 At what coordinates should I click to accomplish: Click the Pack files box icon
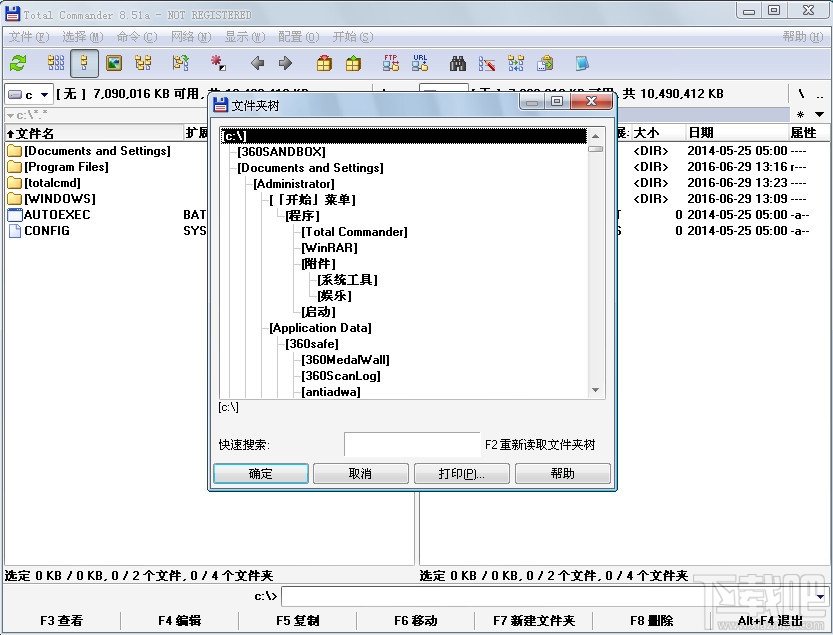click(x=324, y=63)
